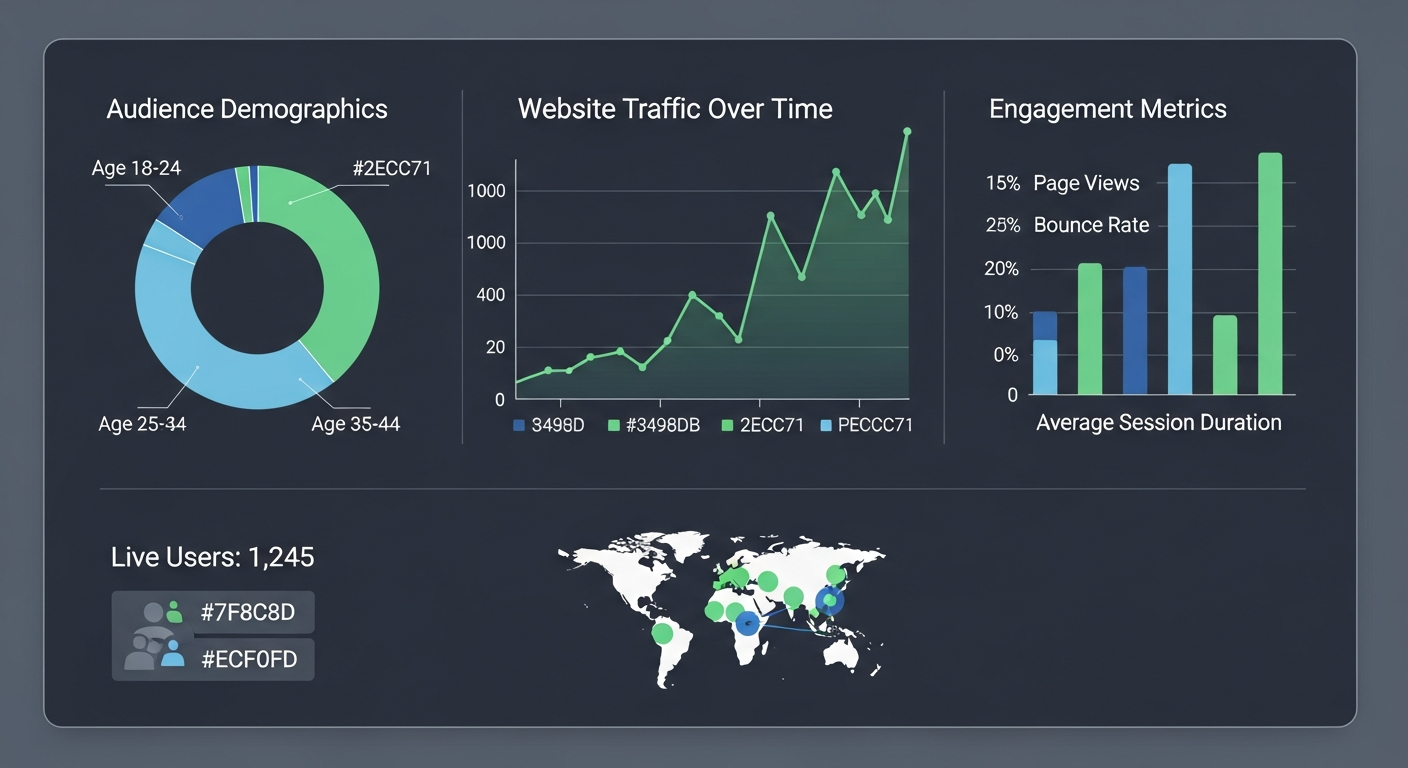The height and width of the screenshot is (768, 1408).
Task: Expand the Audience Demographics chart
Action: click(x=247, y=108)
